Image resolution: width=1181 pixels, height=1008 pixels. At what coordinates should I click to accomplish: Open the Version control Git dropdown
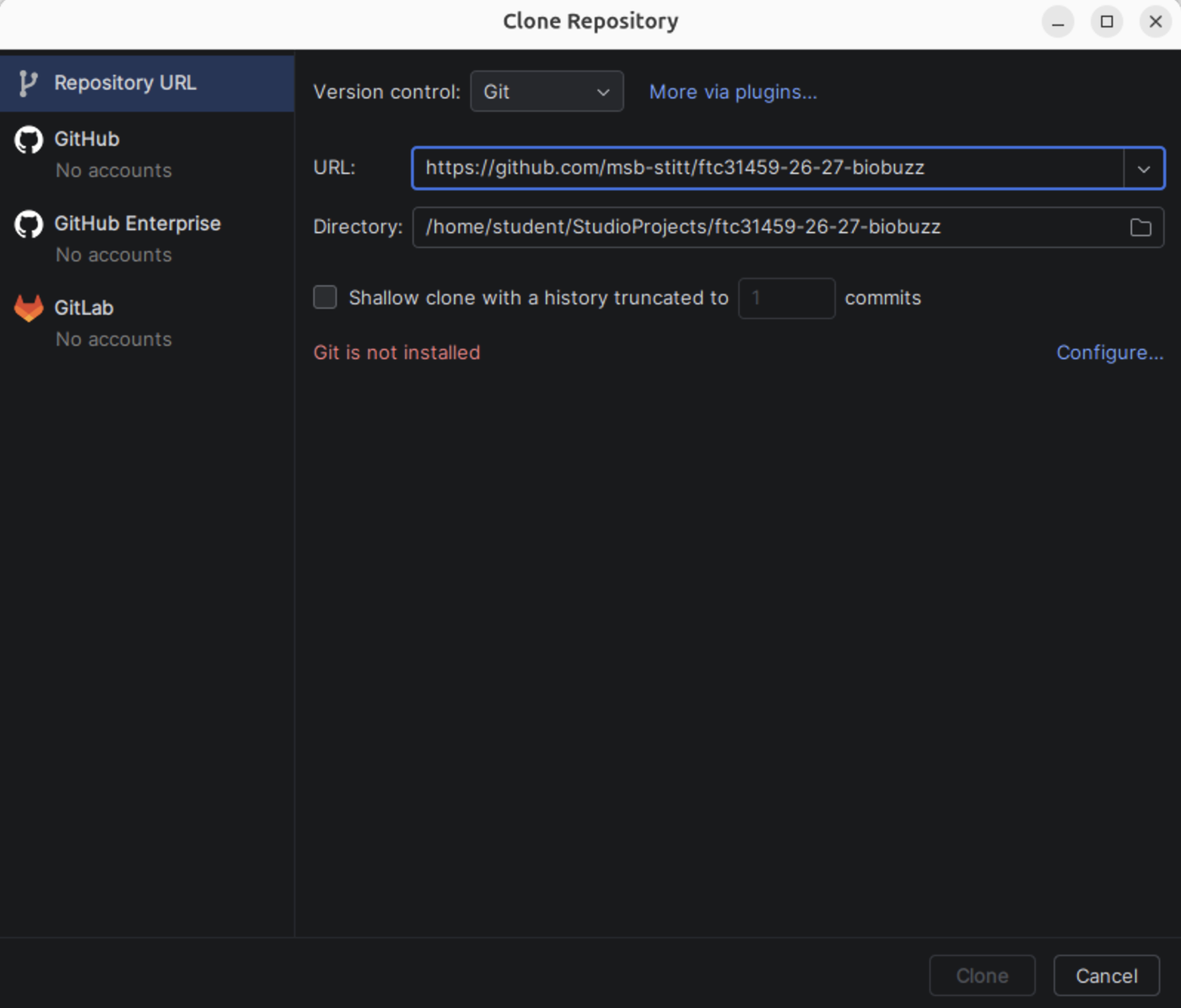547,92
